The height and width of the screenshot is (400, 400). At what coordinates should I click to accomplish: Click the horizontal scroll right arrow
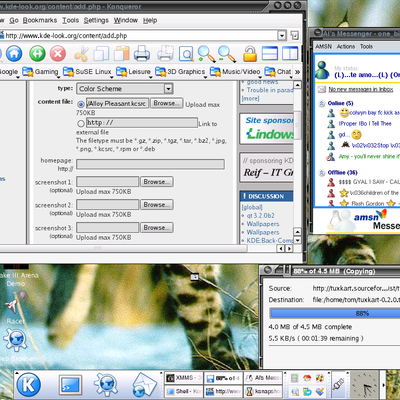pyautogui.click(x=289, y=248)
